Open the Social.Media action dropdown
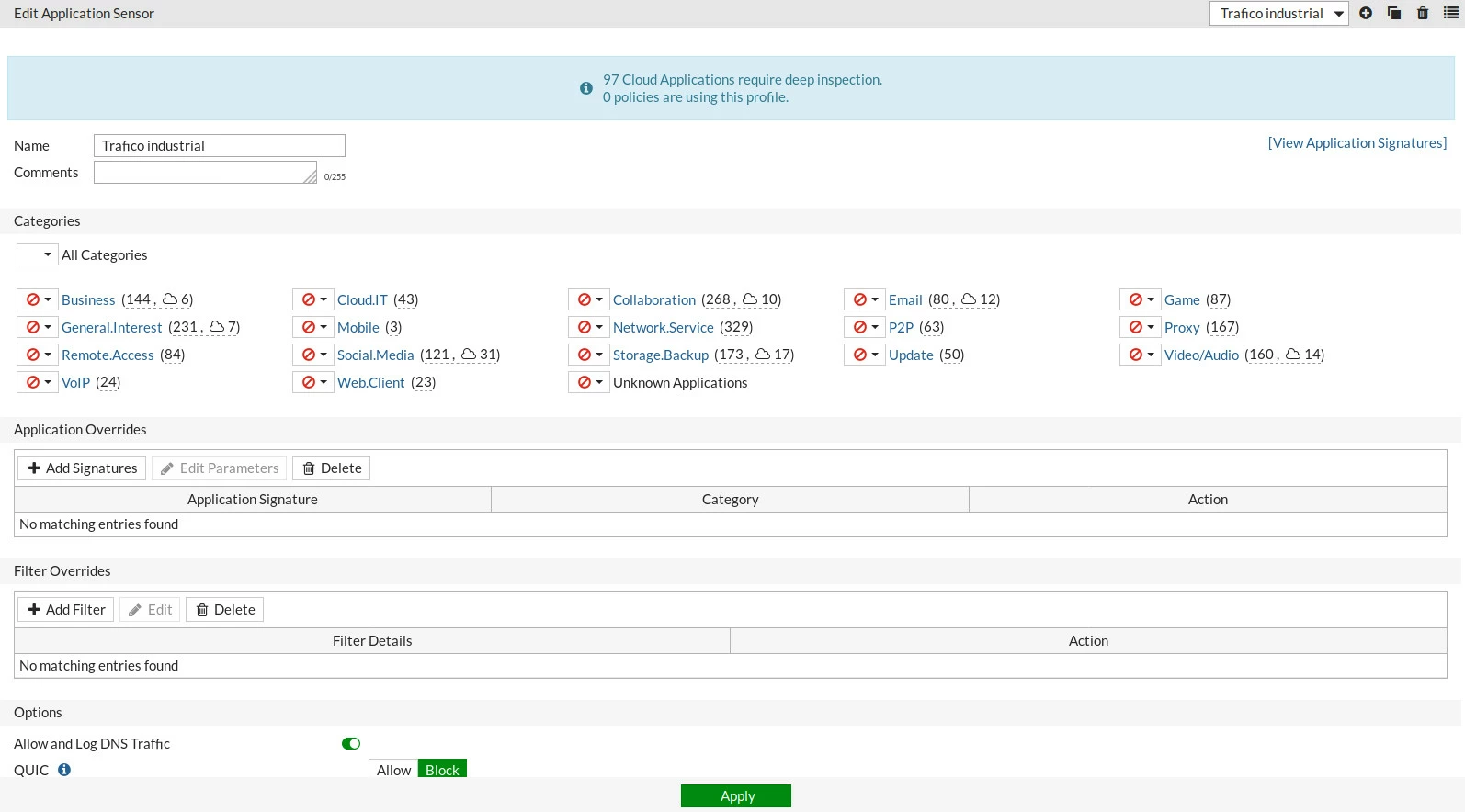The width and height of the screenshot is (1465, 812). point(313,355)
